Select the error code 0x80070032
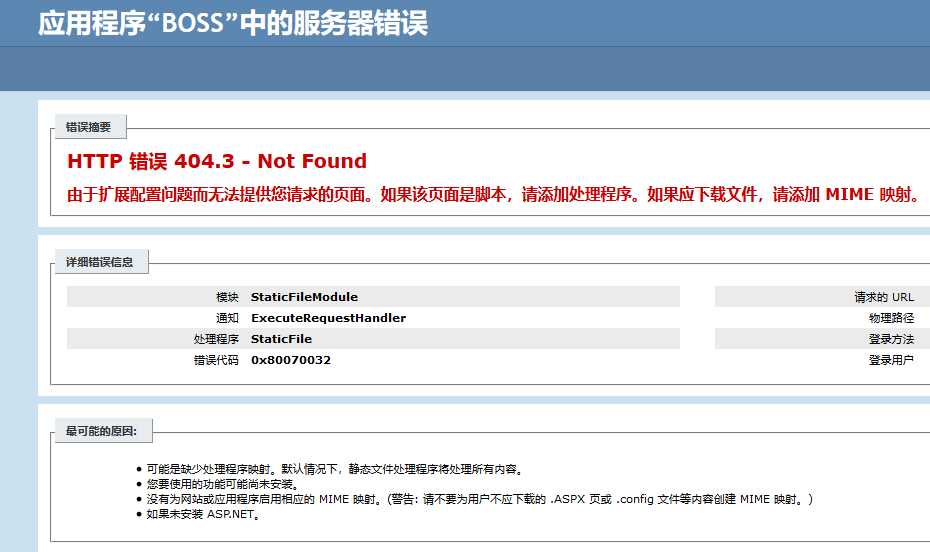The height and width of the screenshot is (552, 930). tap(291, 360)
